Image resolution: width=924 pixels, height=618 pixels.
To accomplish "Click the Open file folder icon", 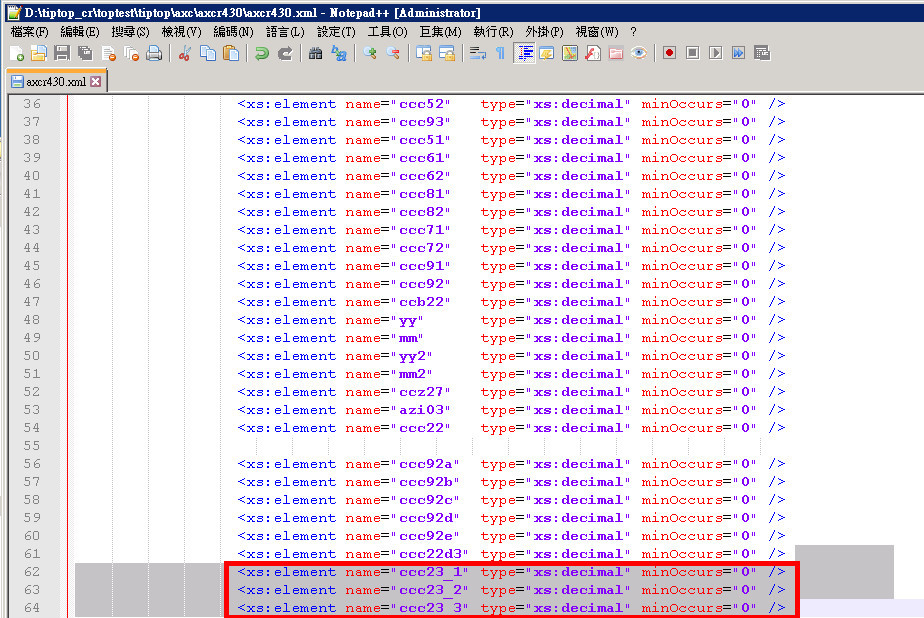I will point(39,54).
